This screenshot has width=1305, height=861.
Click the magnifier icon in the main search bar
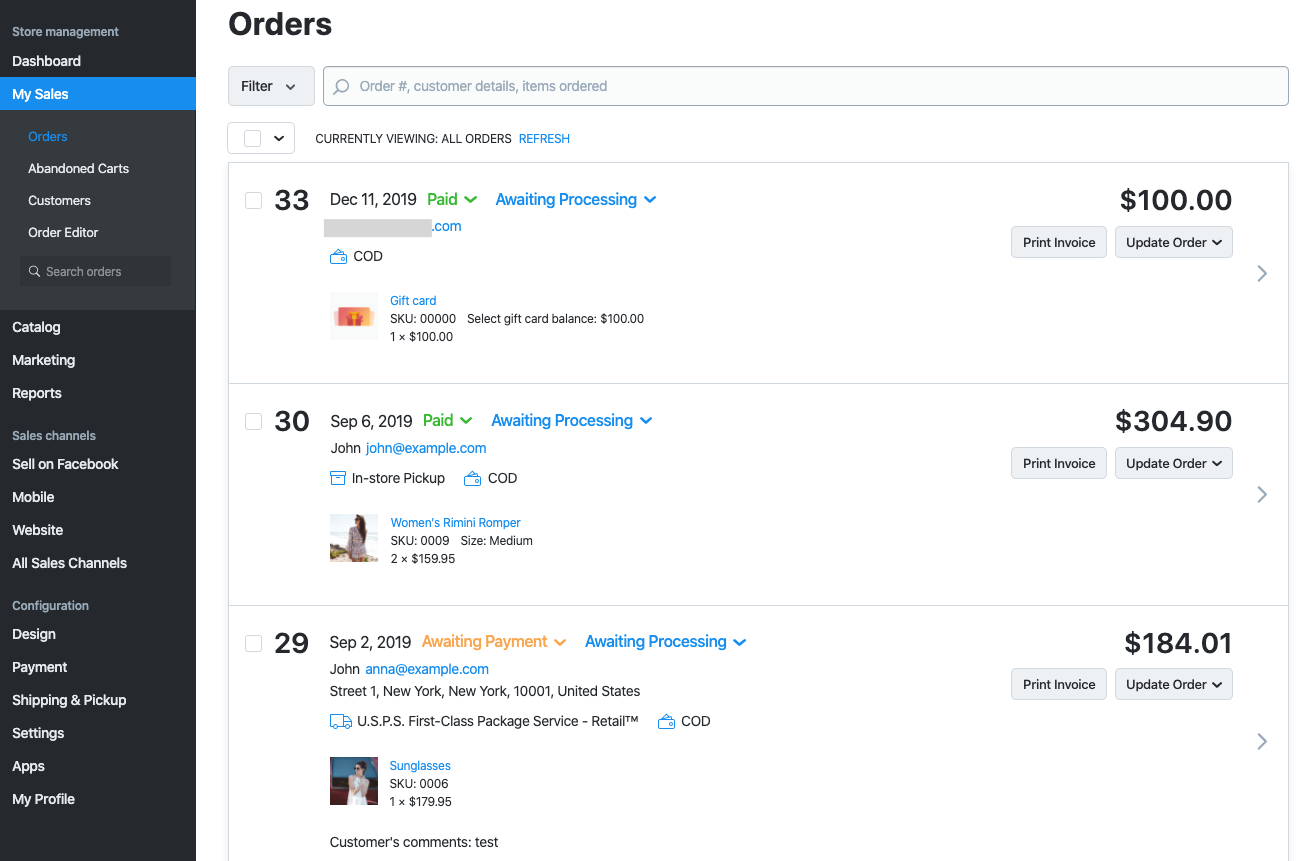coord(340,86)
